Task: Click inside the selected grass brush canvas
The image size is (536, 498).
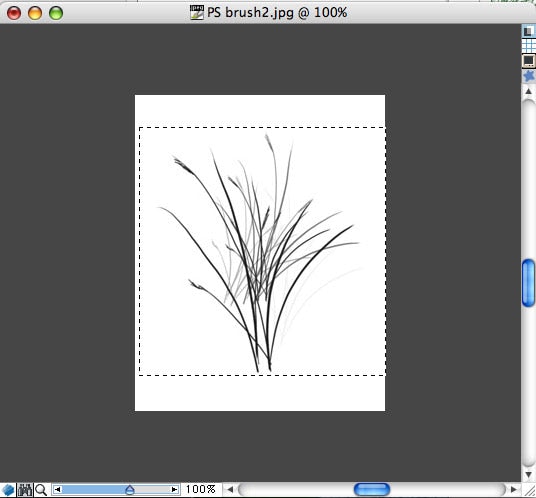Action: coord(263,251)
